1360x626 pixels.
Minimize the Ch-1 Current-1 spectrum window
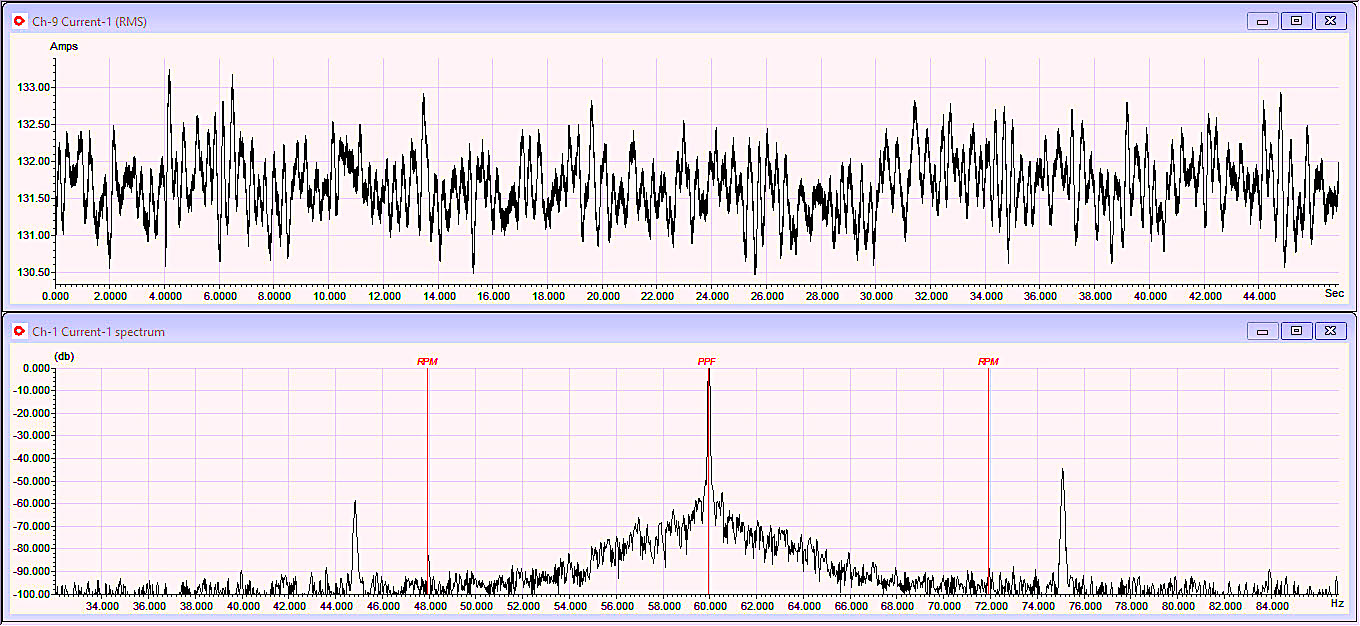[x=1264, y=331]
